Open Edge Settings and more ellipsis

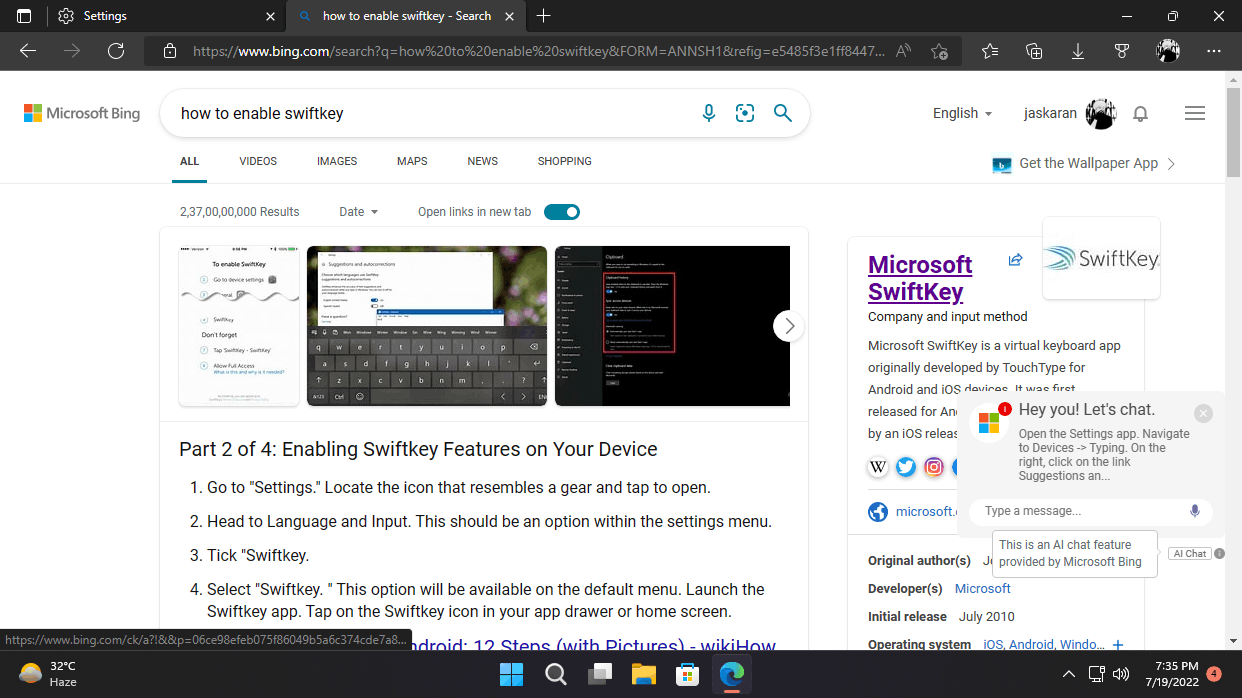tap(1214, 51)
